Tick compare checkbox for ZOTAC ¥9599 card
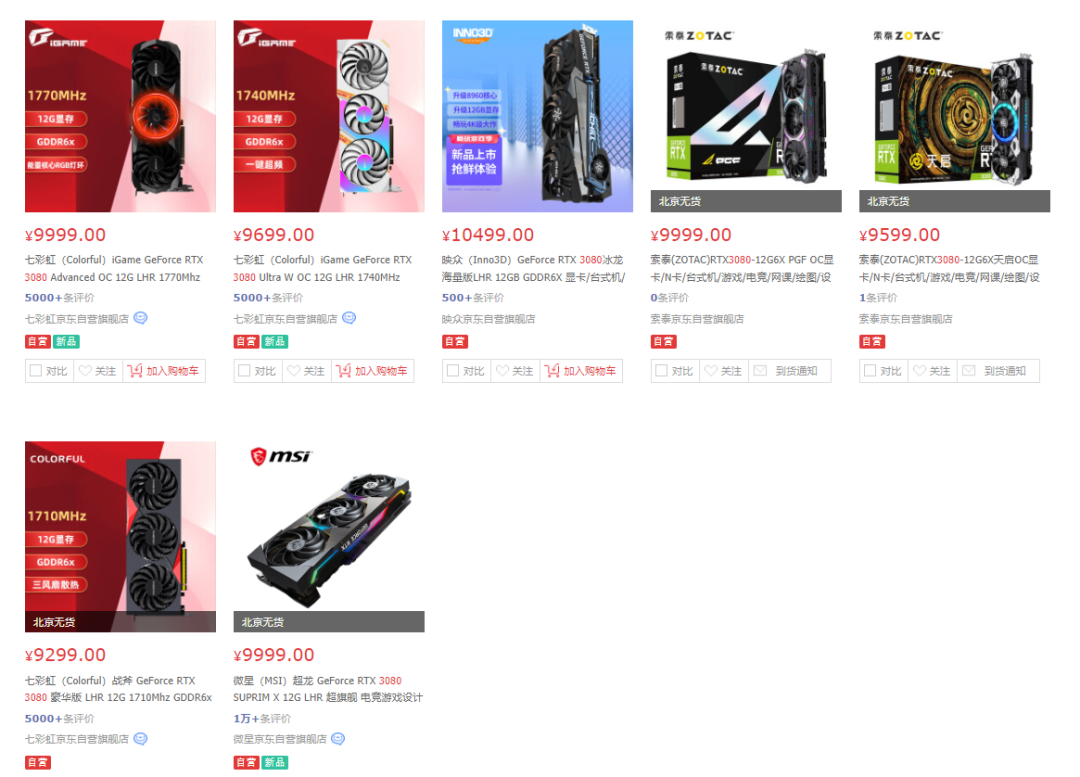 870,371
